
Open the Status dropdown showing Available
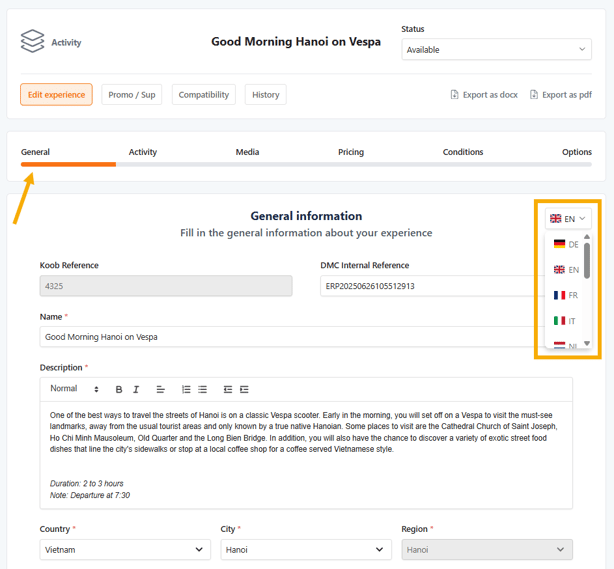pos(496,49)
